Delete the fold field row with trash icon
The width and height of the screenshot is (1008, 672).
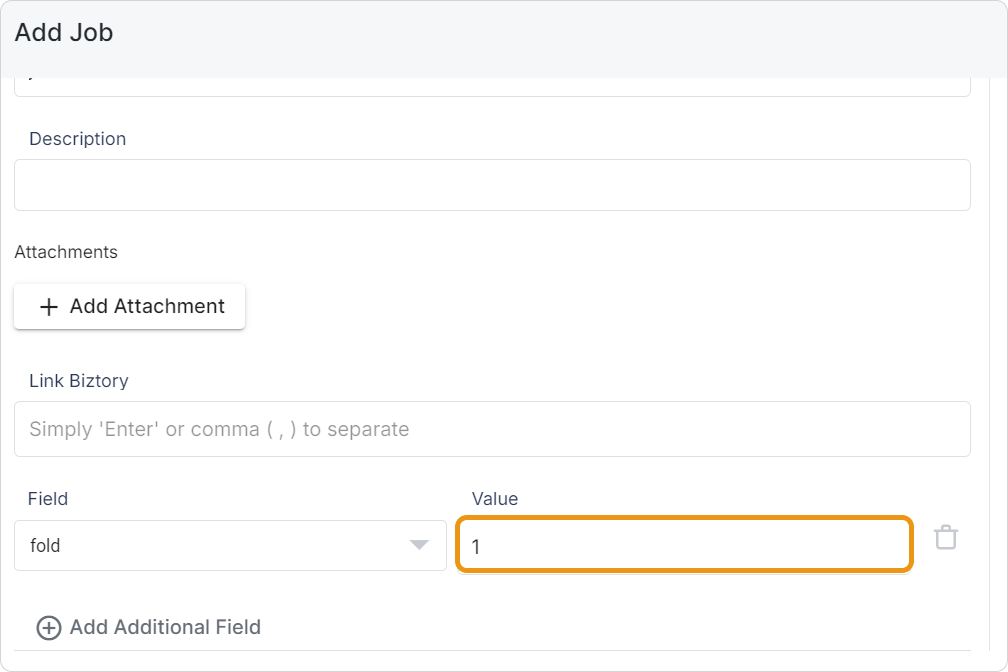coord(945,538)
